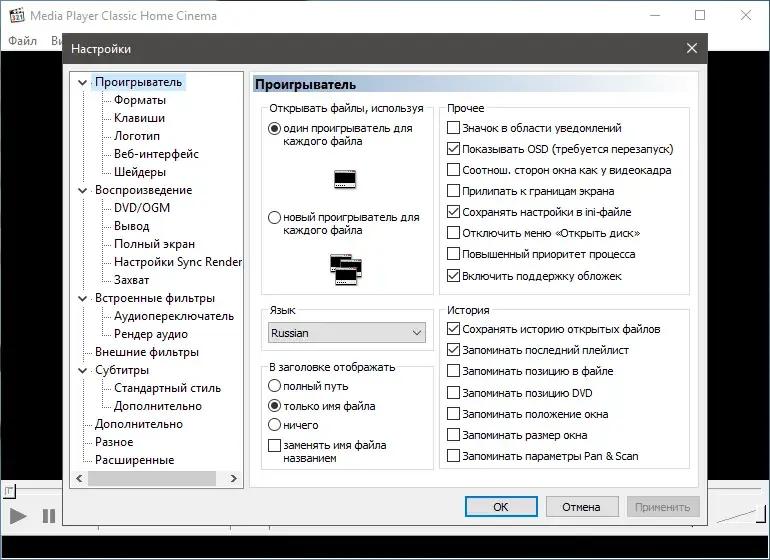Open the Язык dropdown showing Russian
Screen dimensions: 770x560
point(347,333)
